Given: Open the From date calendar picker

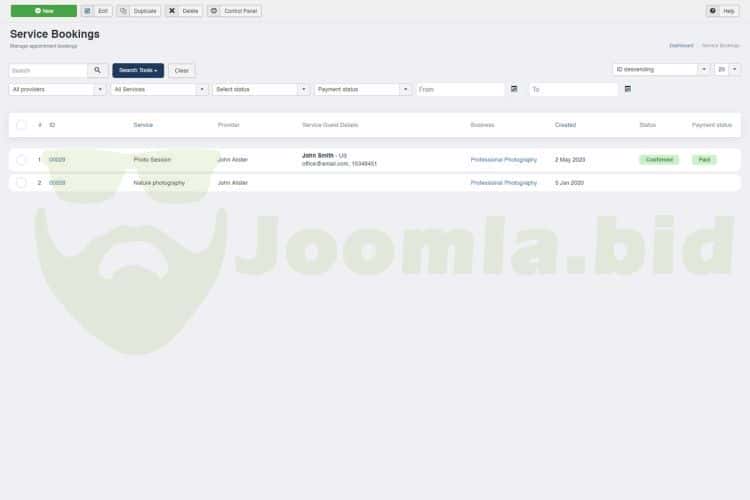Looking at the screenshot, I should coord(514,89).
